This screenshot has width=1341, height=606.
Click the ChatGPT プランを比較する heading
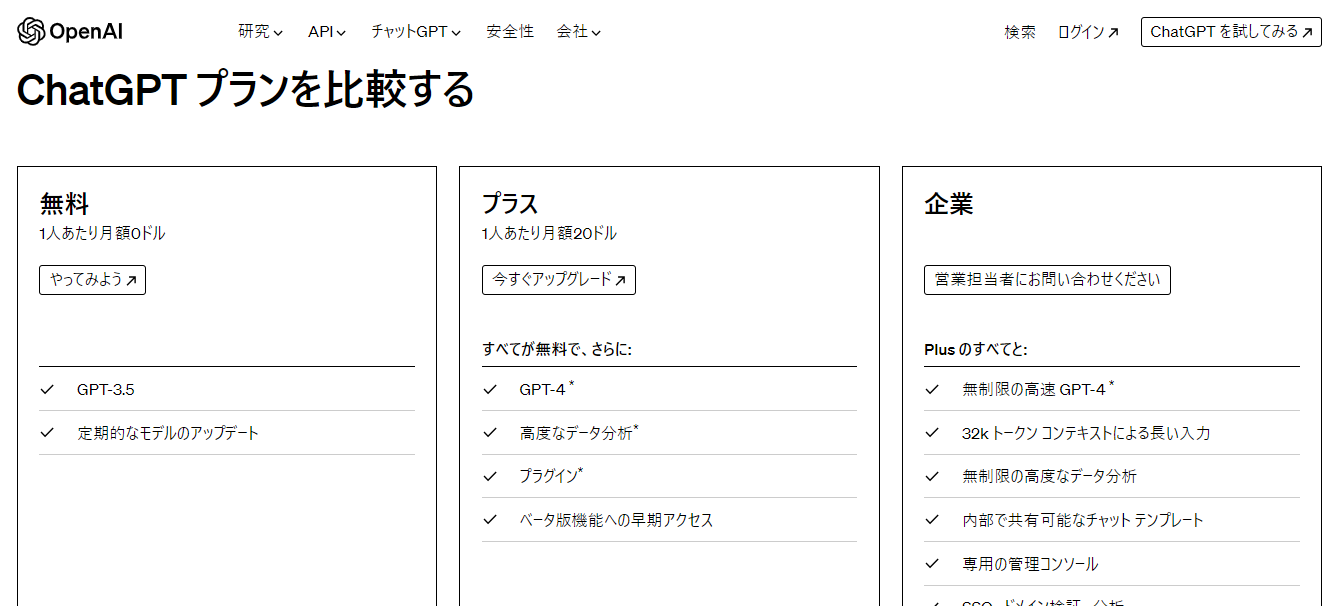[245, 91]
